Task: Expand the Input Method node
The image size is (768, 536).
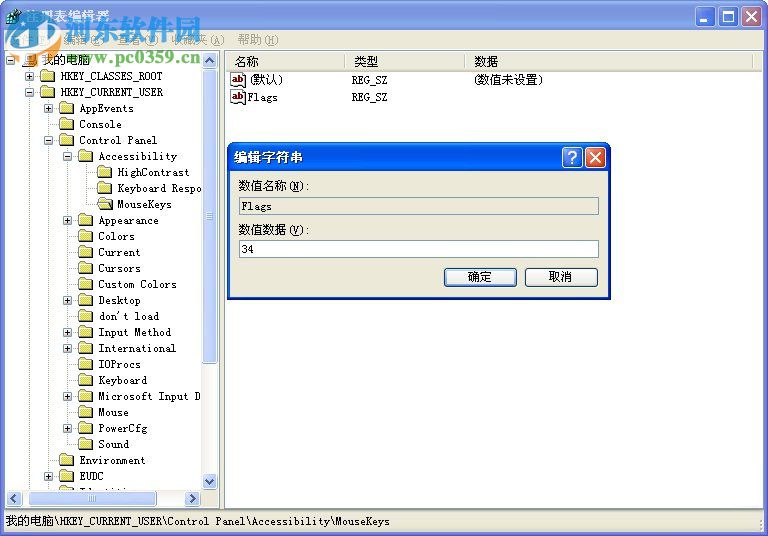Action: tap(68, 332)
